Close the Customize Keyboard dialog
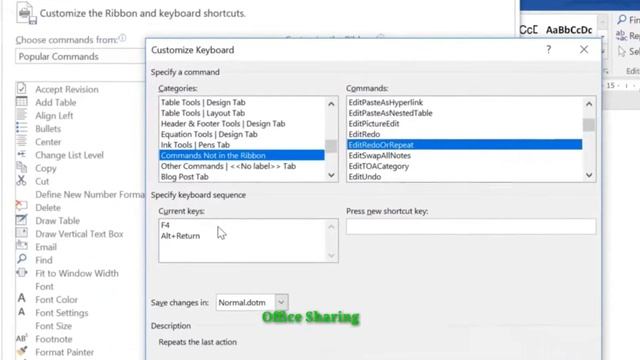 [584, 50]
